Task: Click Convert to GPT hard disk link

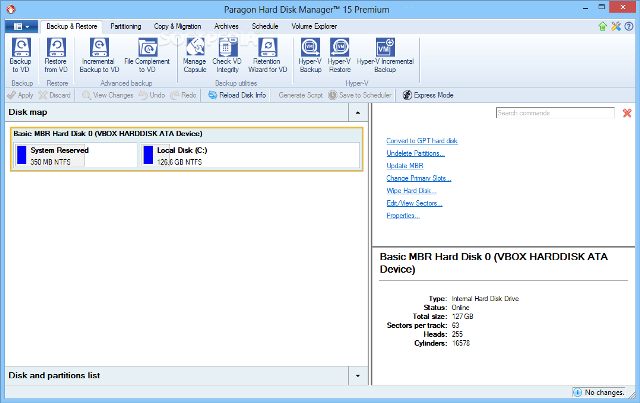Action: tap(422, 141)
